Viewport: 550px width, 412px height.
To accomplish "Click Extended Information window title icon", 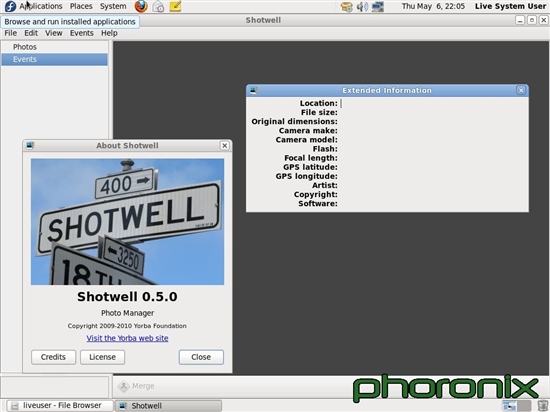I will [254, 90].
